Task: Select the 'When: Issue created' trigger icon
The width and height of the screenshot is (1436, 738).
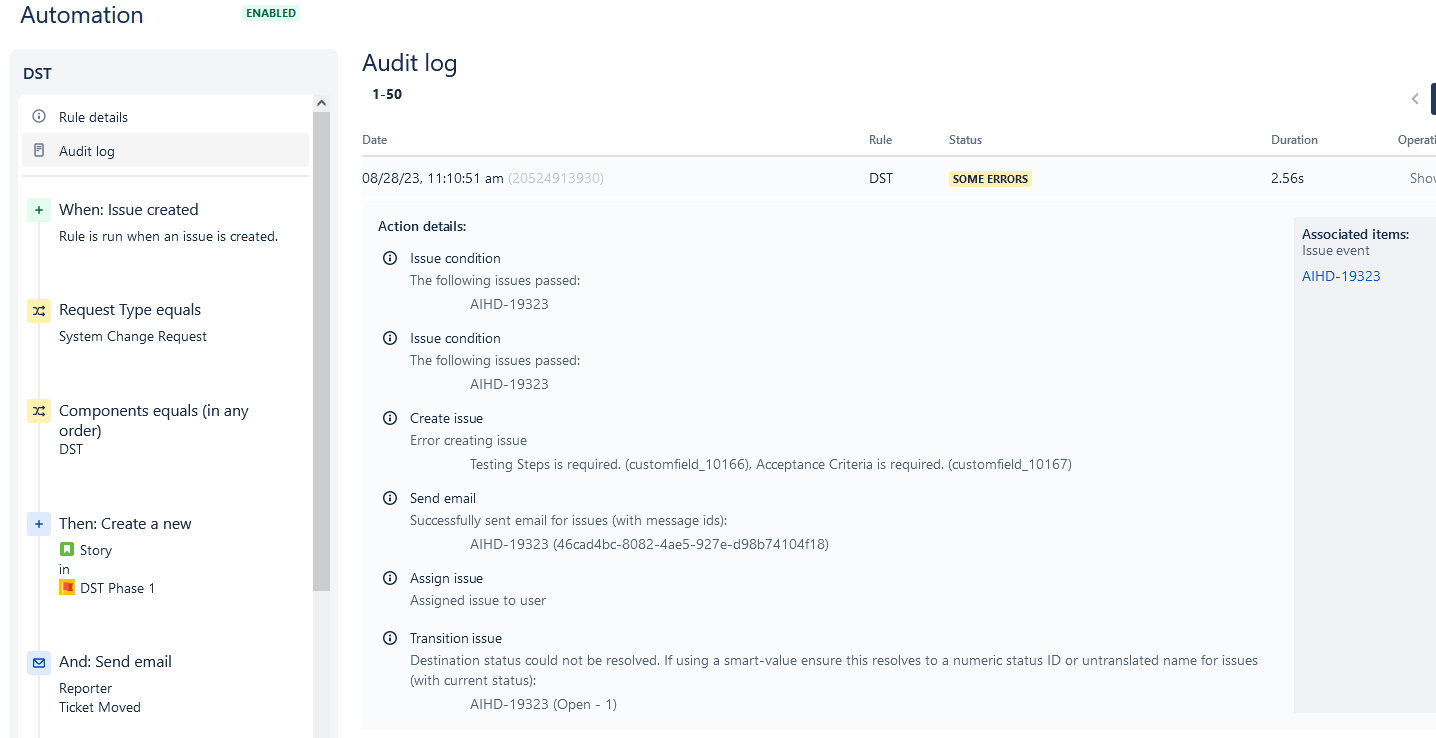Action: [39, 210]
